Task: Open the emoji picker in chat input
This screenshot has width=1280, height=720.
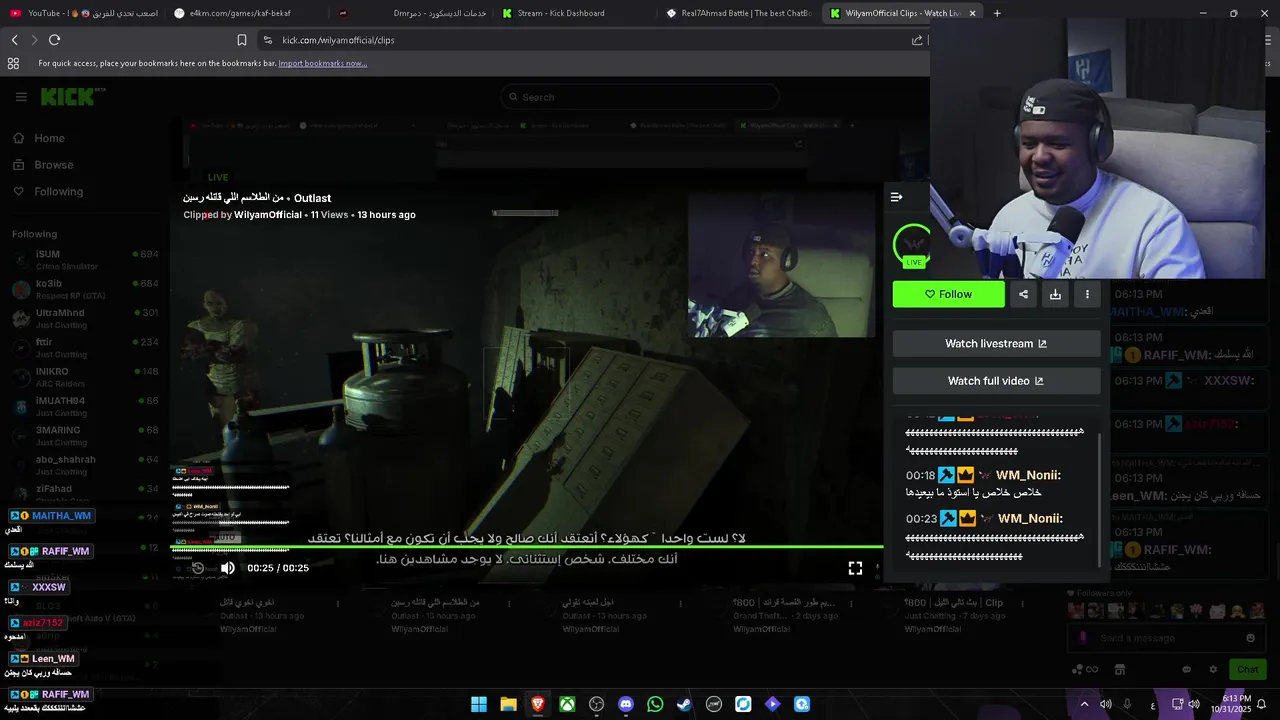Action: tap(1250, 638)
